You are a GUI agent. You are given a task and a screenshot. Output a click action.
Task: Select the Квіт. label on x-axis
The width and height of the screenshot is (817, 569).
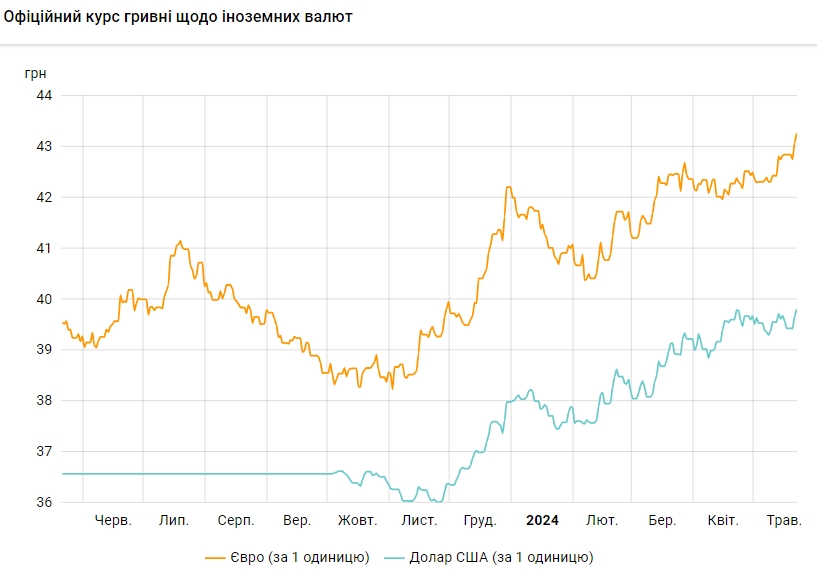722,520
